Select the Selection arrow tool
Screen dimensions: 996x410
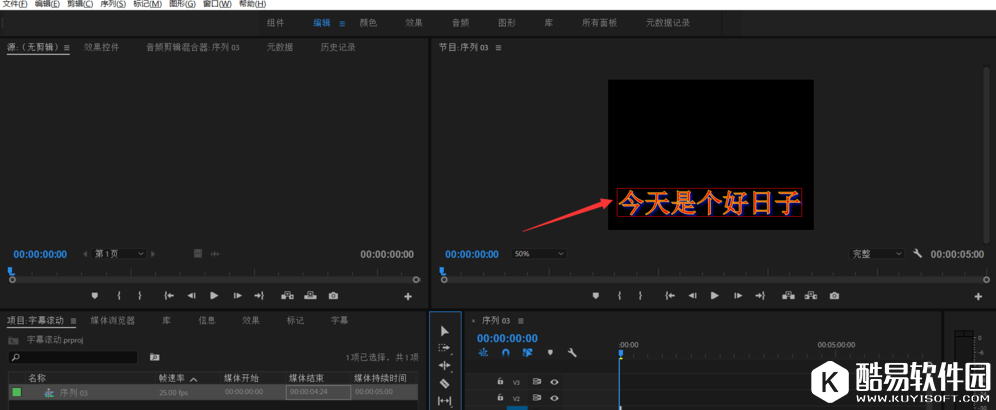[x=445, y=330]
